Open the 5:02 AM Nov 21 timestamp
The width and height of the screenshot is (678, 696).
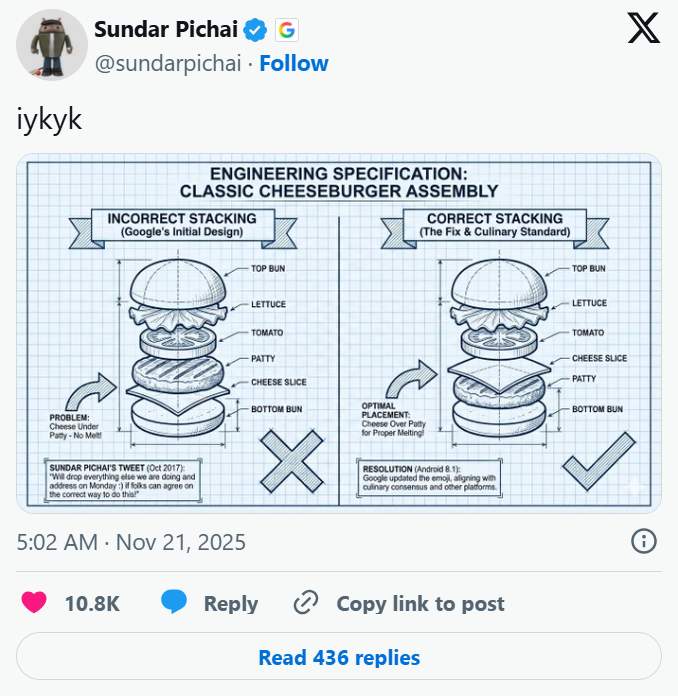[131, 543]
